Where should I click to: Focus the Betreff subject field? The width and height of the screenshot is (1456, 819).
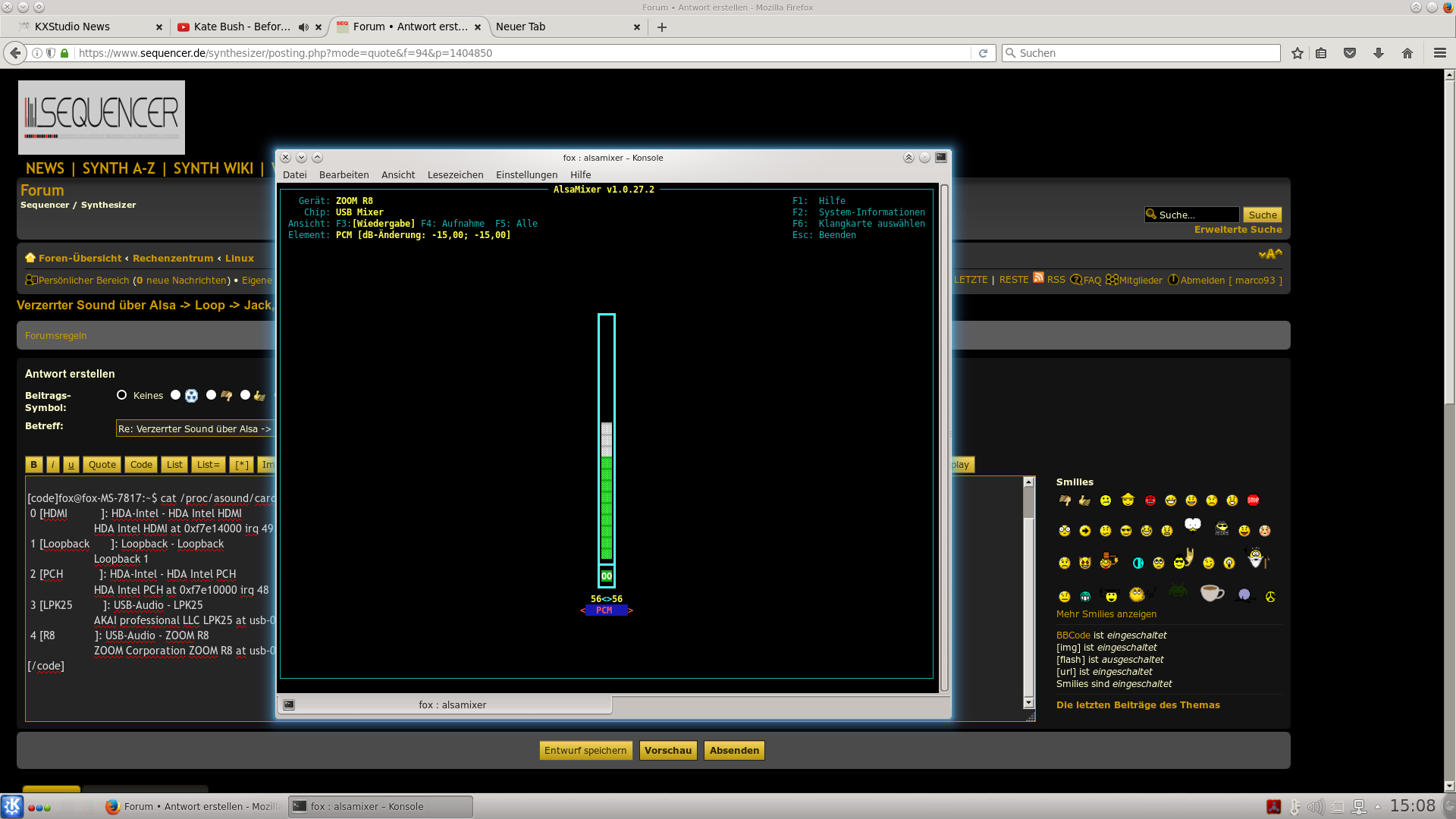[196, 428]
